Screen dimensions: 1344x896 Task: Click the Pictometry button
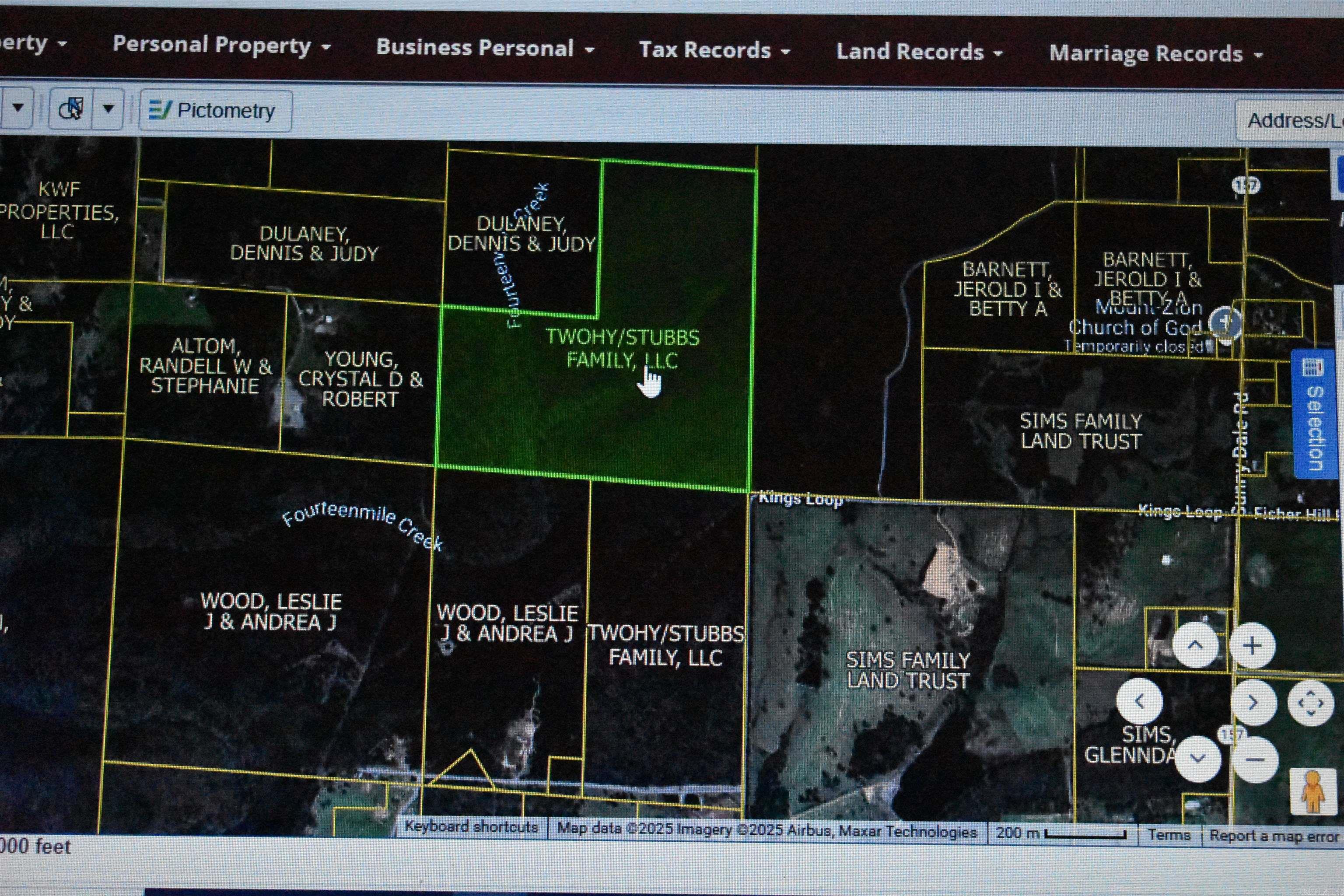tap(215, 110)
